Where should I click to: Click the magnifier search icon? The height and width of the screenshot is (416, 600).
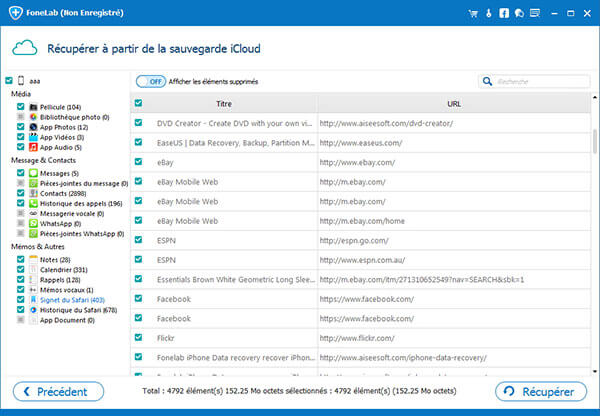[x=487, y=81]
